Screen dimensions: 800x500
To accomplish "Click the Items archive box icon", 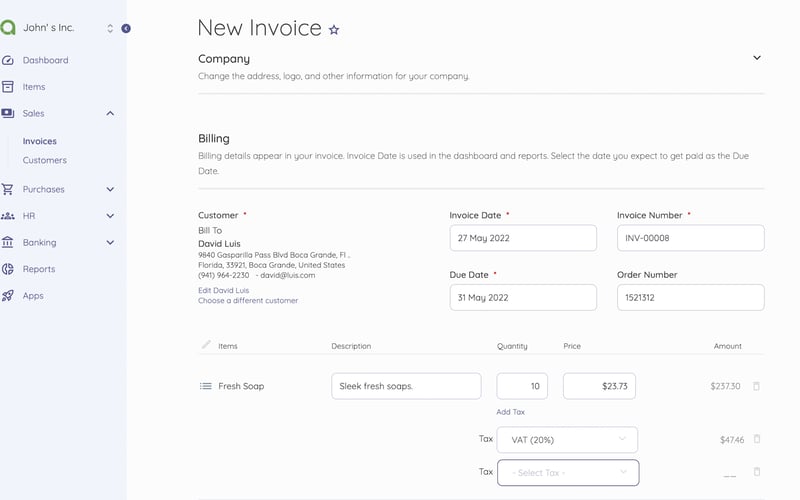I will click(8, 87).
